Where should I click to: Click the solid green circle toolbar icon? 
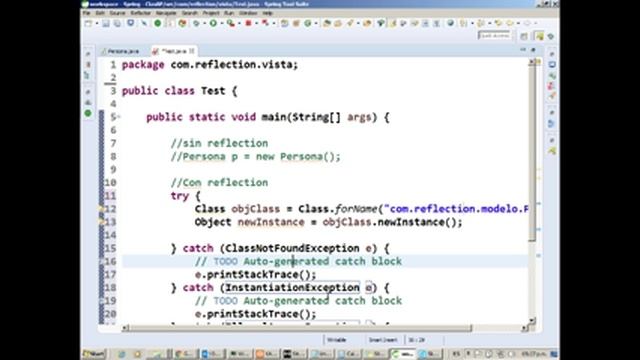[157, 23]
